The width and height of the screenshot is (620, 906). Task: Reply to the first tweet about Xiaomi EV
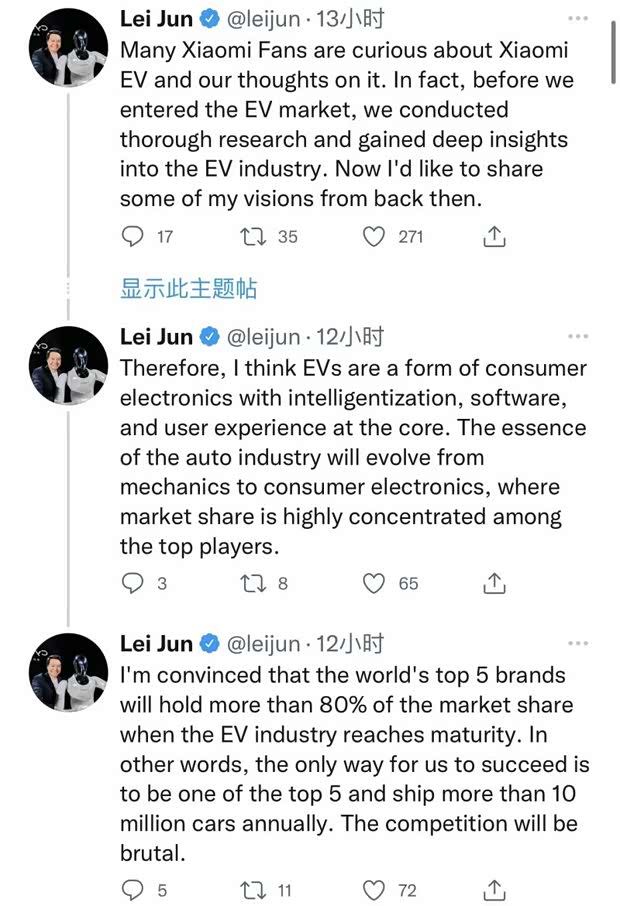pyautogui.click(x=133, y=237)
